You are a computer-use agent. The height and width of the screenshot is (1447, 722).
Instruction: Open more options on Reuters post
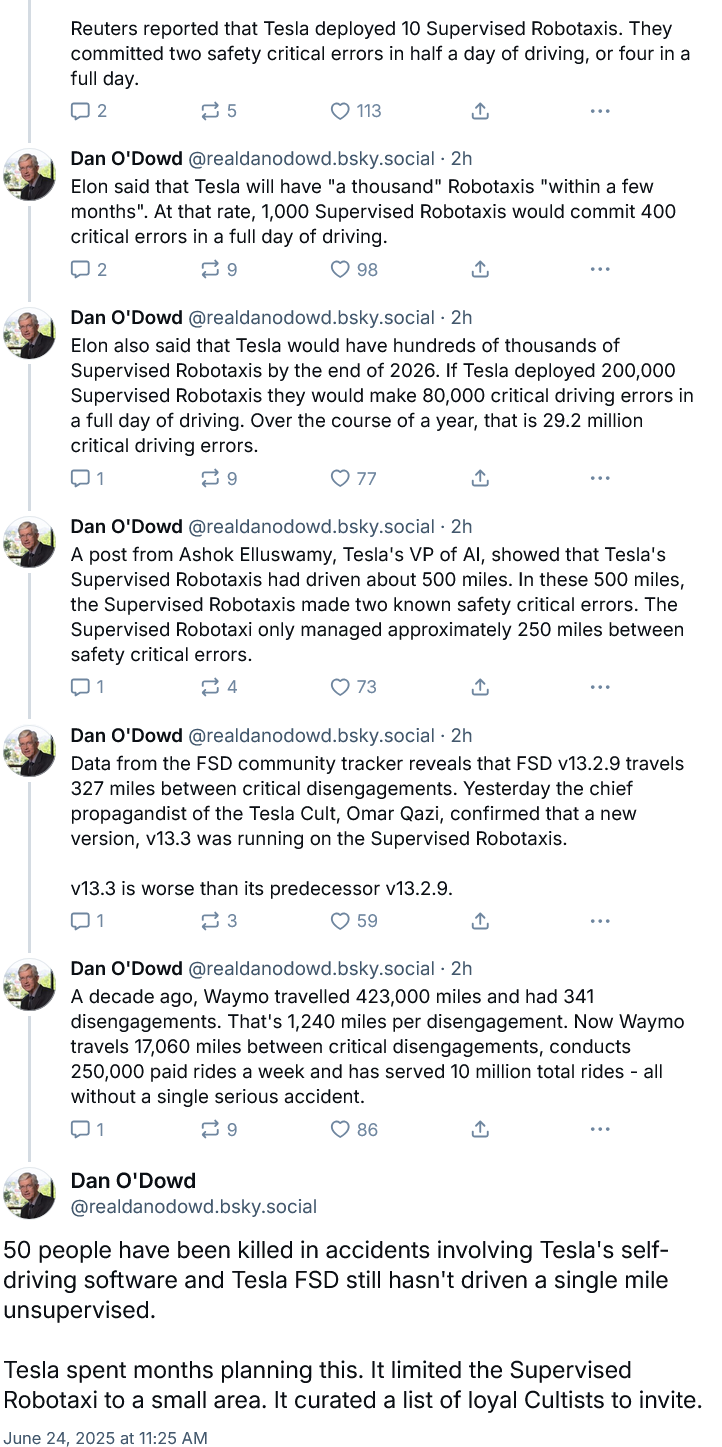pos(600,111)
